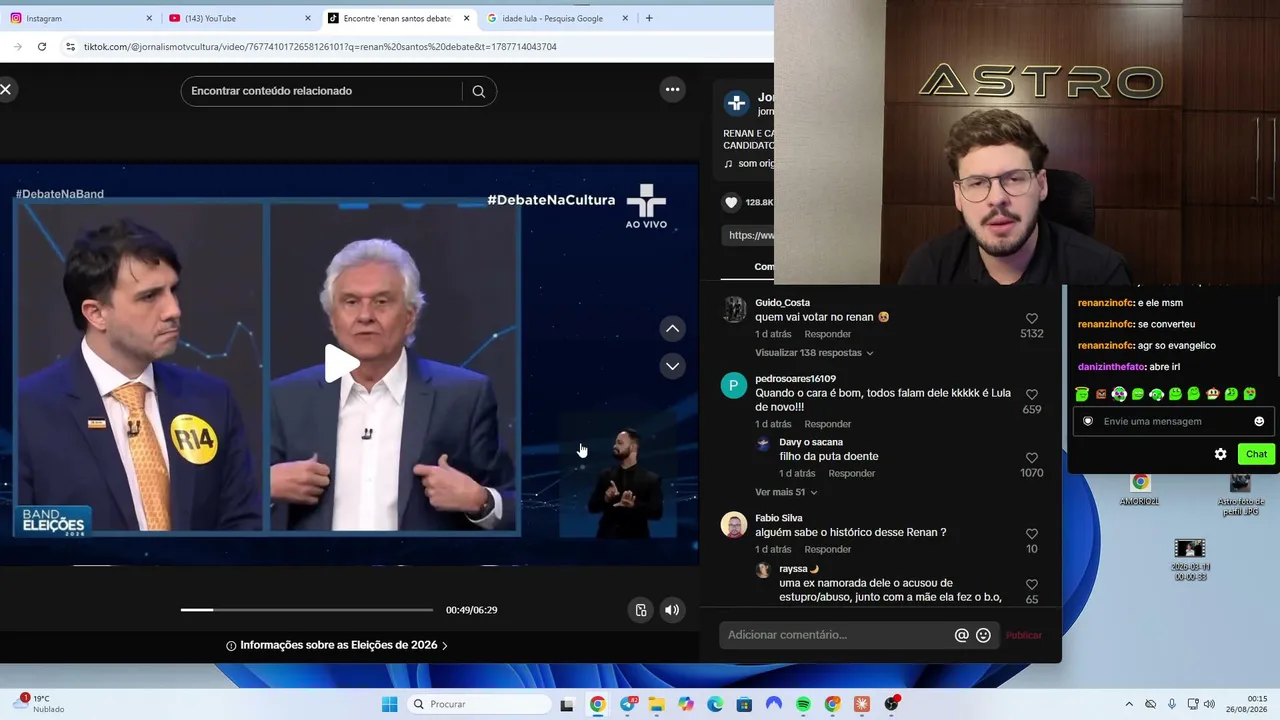Play the paused debate video
1280x720 pixels.
click(341, 364)
